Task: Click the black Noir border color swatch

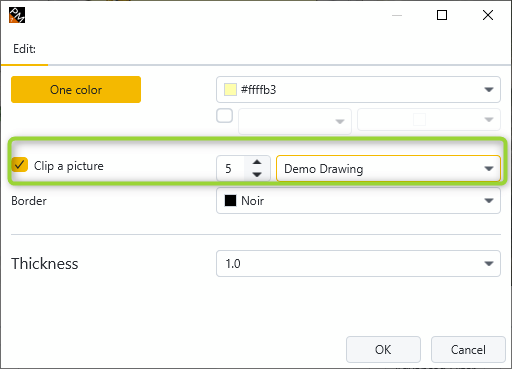Action: tap(230, 201)
